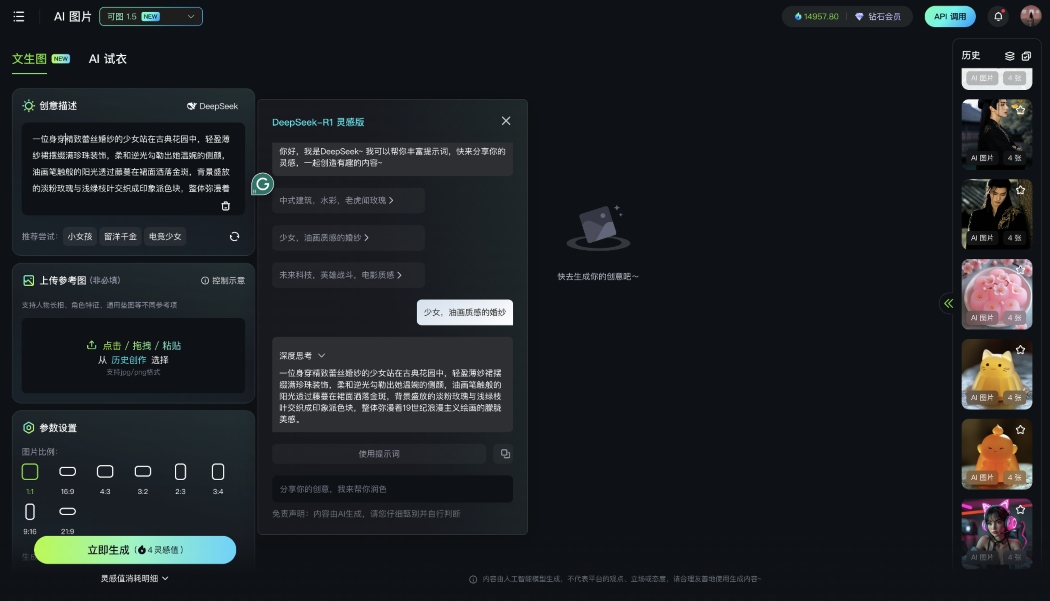Copy generated prompt with copy icon

tap(505, 454)
